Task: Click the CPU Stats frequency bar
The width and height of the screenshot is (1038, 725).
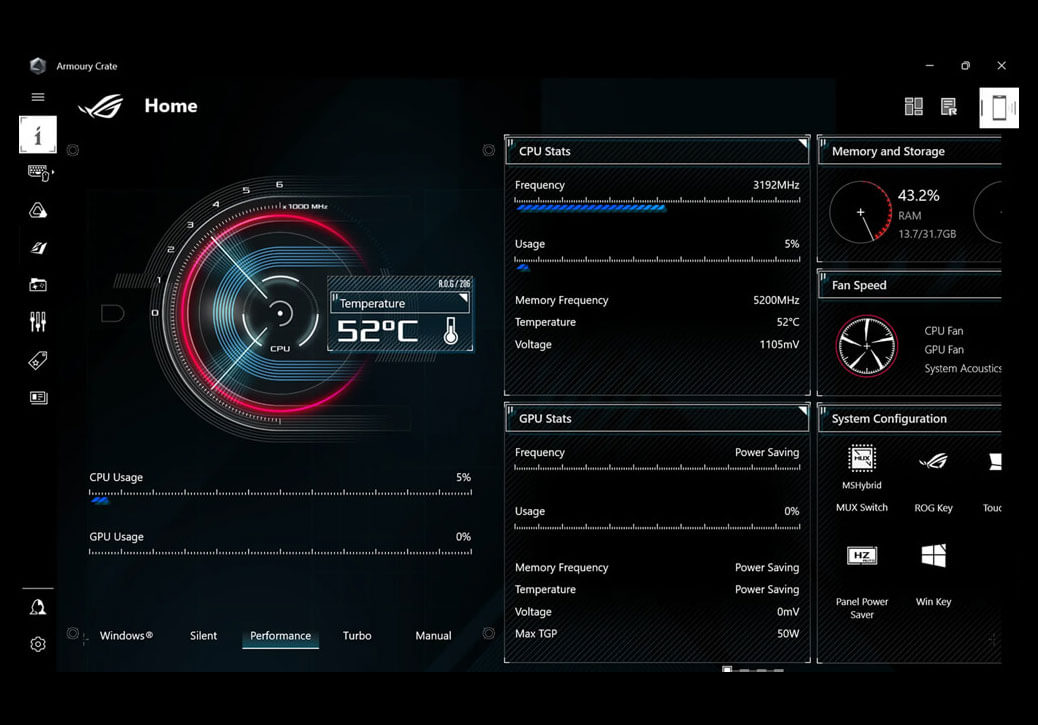Action: point(657,205)
